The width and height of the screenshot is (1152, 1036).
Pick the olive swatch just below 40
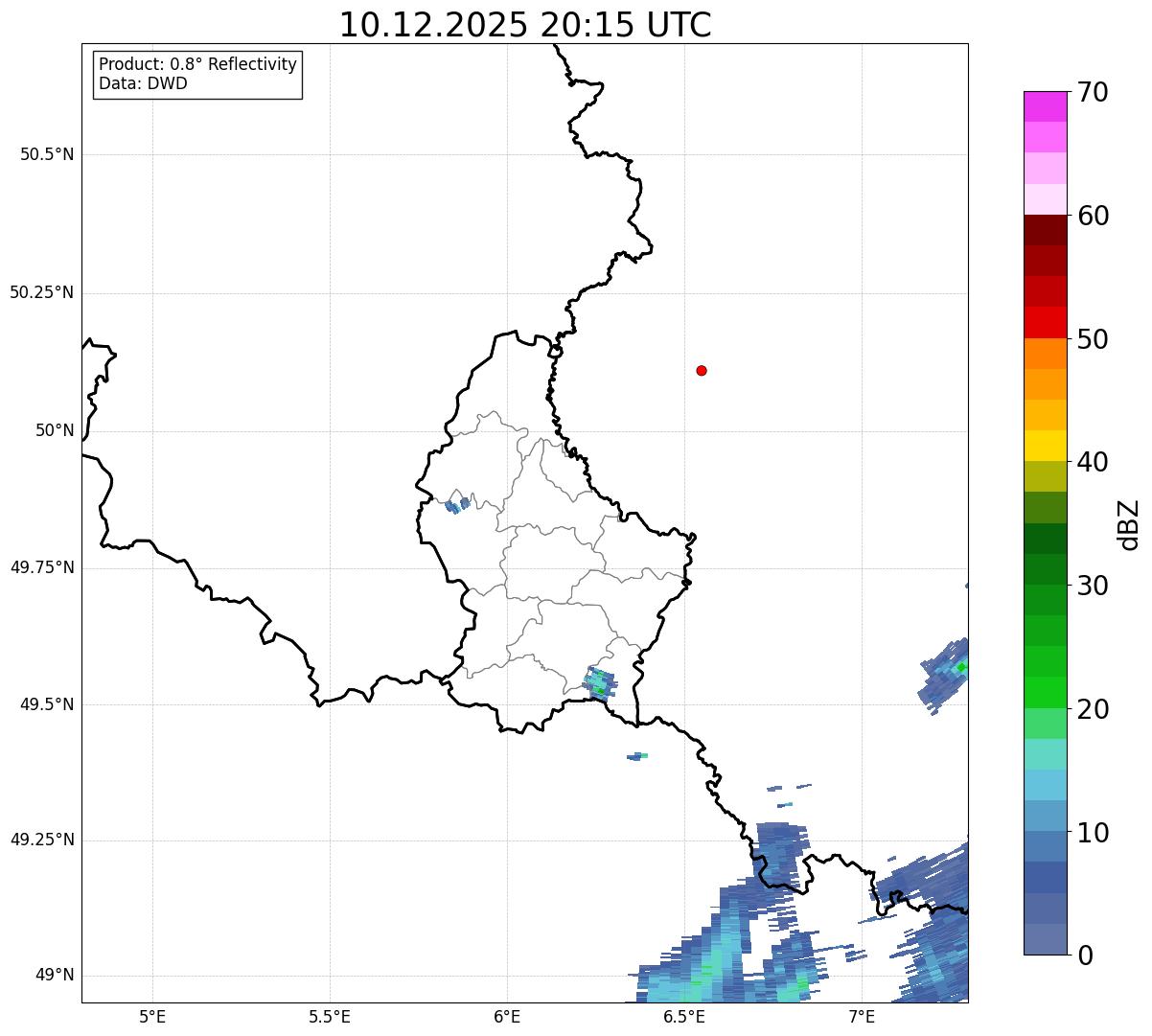click(1045, 477)
